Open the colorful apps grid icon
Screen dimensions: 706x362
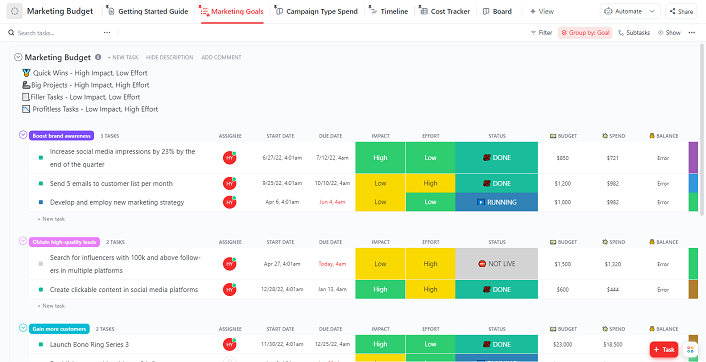[x=690, y=349]
